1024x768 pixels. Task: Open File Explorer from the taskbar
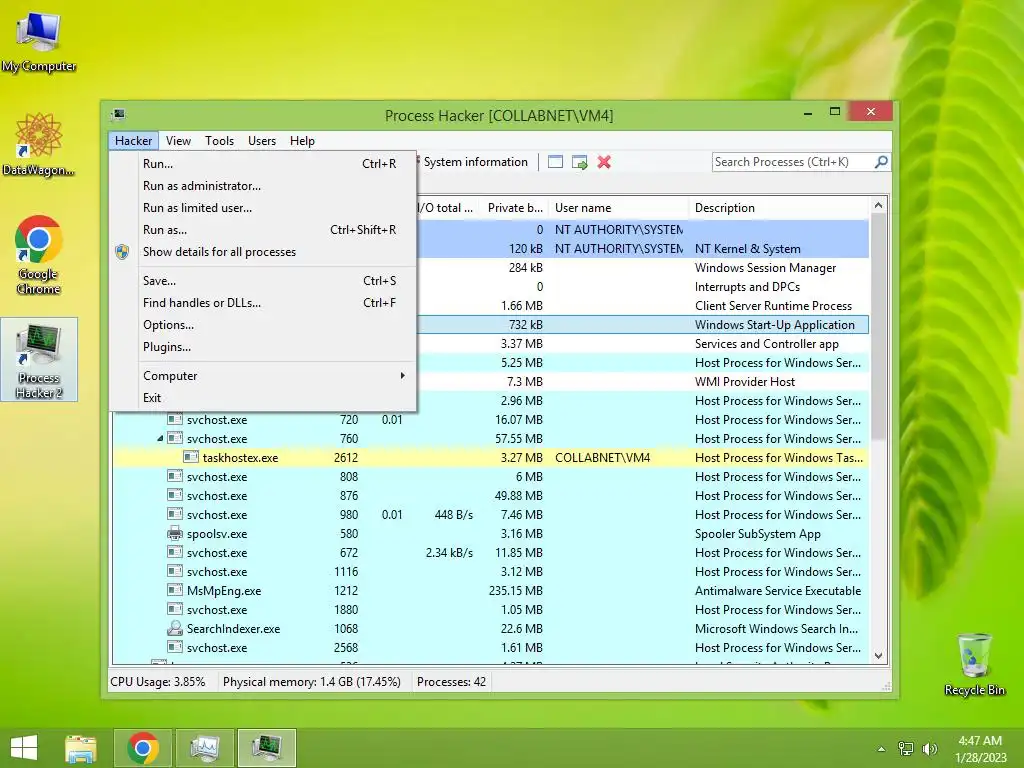pyautogui.click(x=81, y=748)
